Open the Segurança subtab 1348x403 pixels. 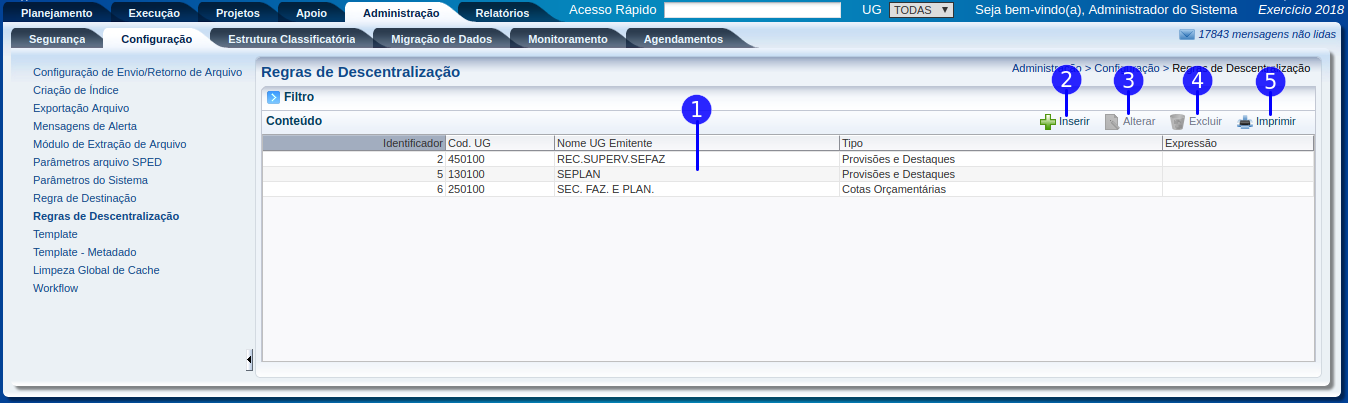tap(57, 39)
